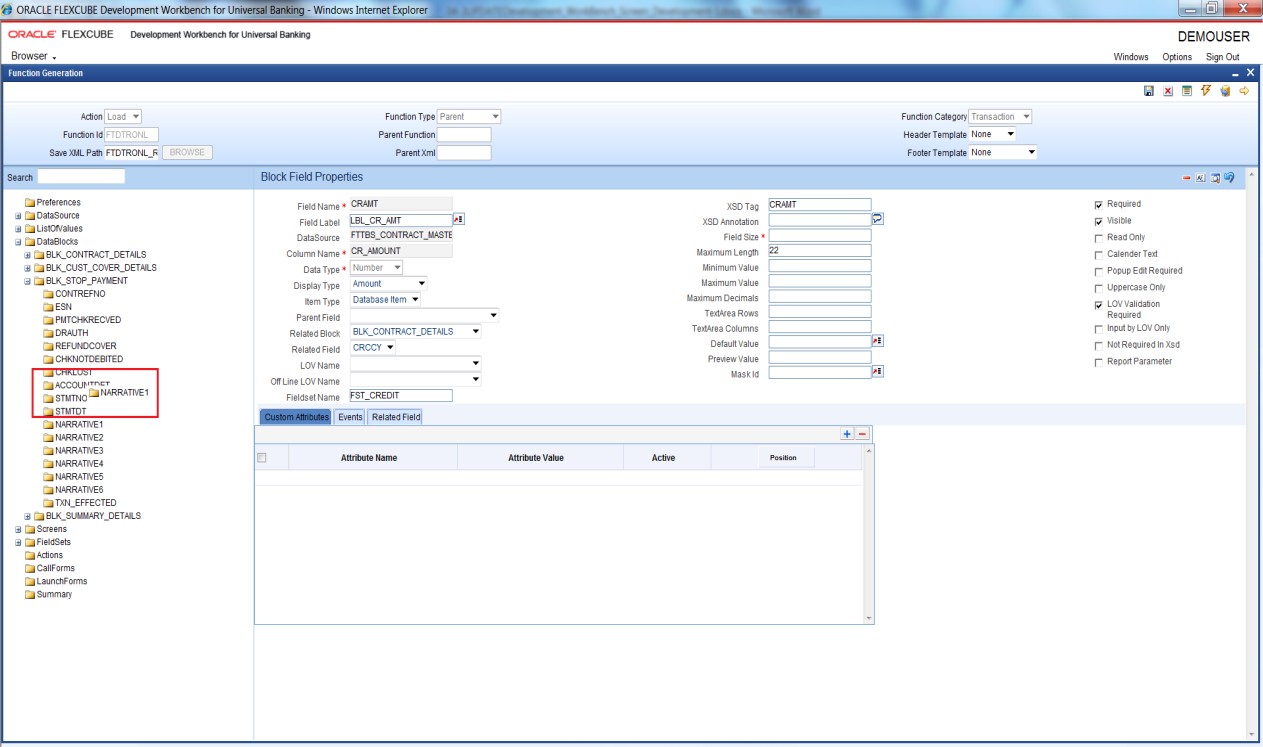Click the preview screen icon in properties header
Image resolution: width=1263 pixels, height=747 pixels.
1214,177
